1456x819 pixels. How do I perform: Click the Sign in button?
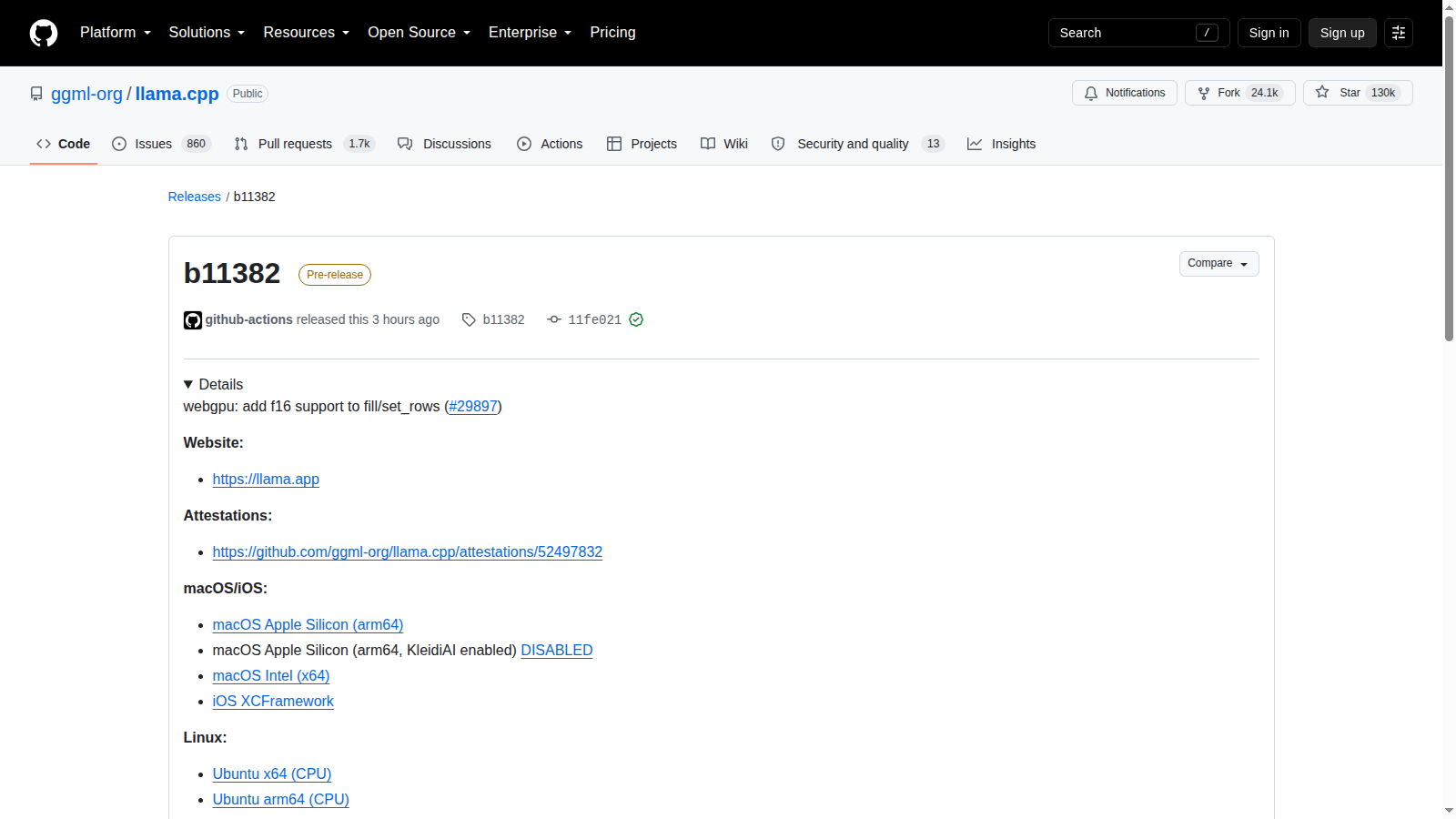coord(1269,33)
